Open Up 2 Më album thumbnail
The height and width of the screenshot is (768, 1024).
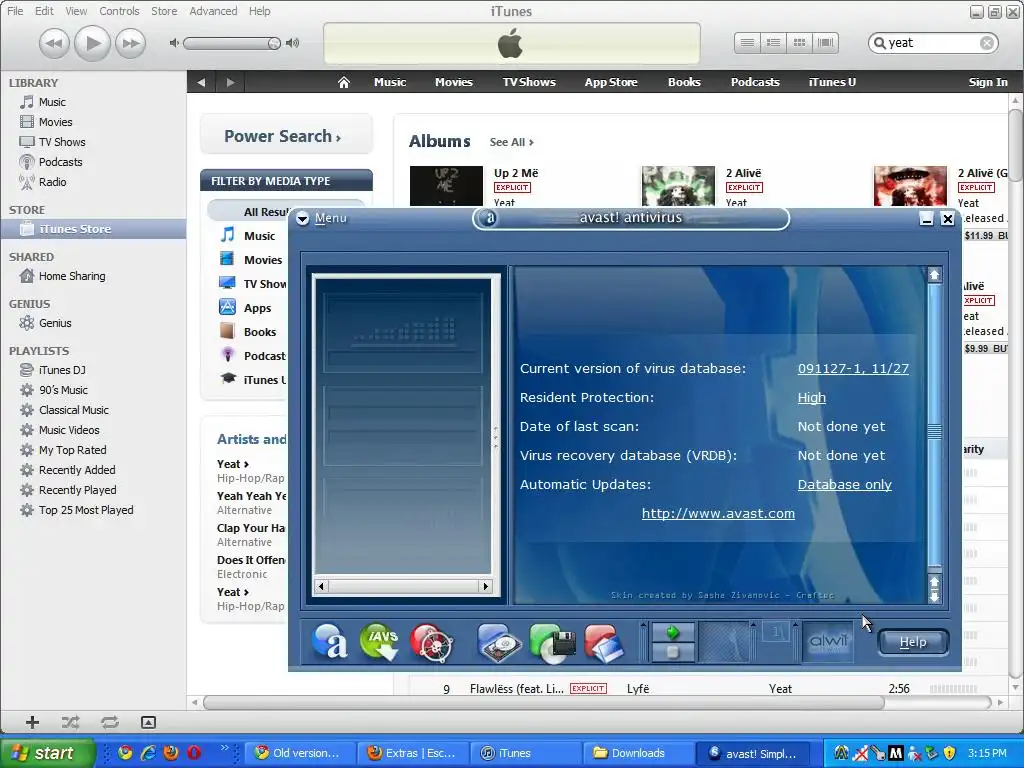447,186
